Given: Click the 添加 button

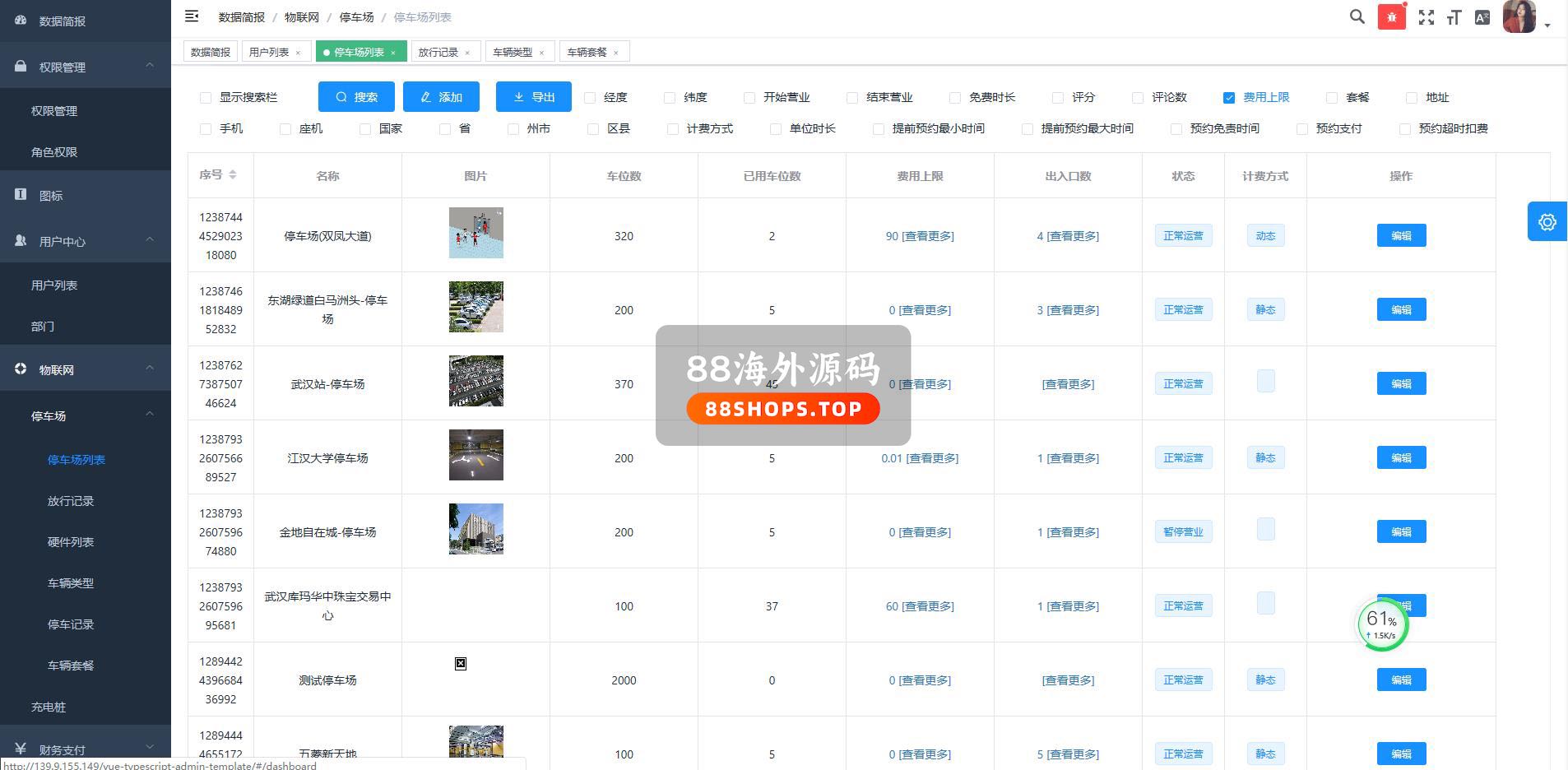Looking at the screenshot, I should point(441,97).
